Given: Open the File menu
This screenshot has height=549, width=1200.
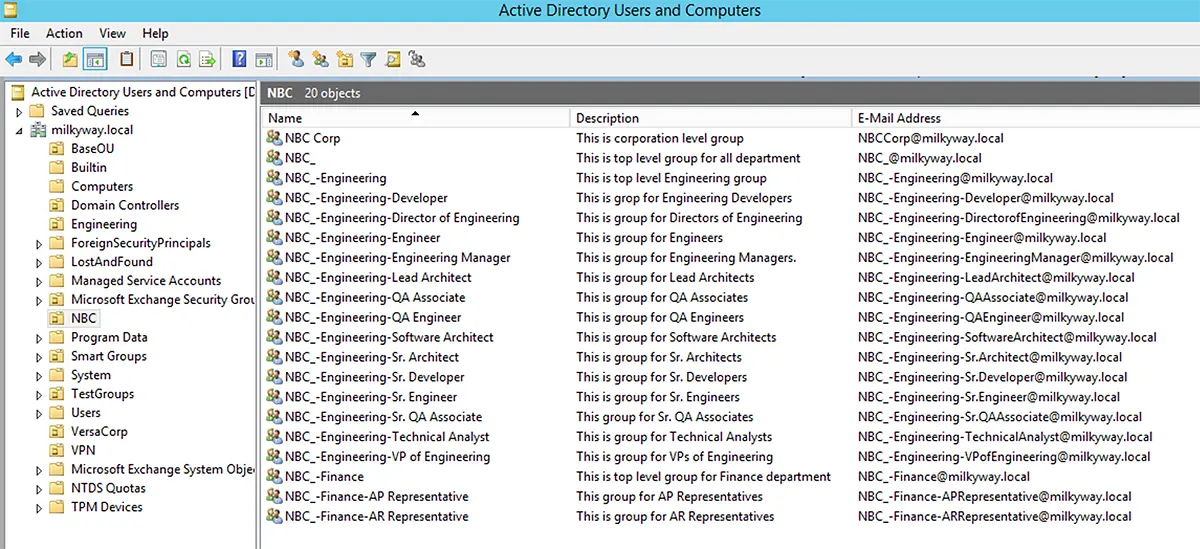Looking at the screenshot, I should pyautogui.click(x=20, y=33).
